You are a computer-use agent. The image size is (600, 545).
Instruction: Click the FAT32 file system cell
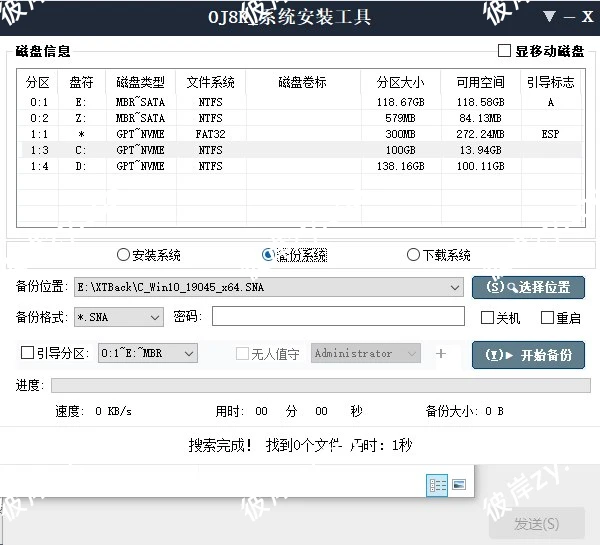pos(210,134)
